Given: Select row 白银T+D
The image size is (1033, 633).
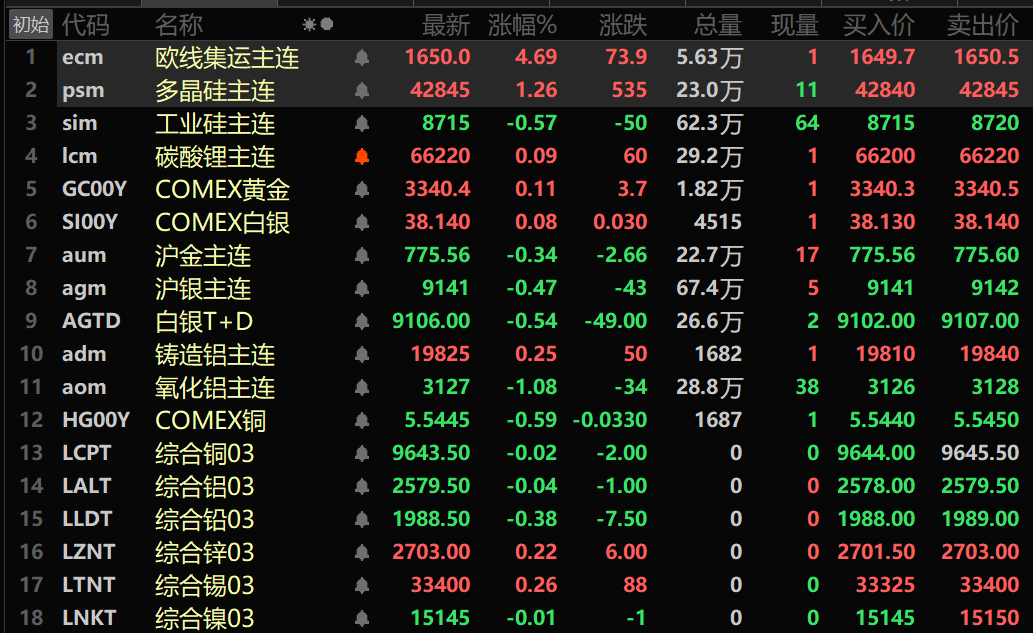Looking at the screenshot, I should (x=519, y=321).
